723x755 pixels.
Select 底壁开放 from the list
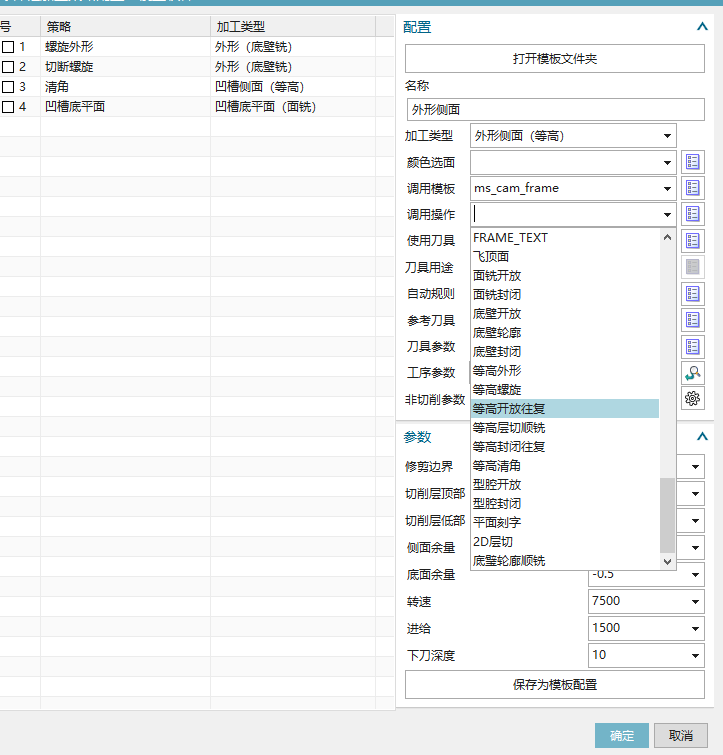click(x=565, y=314)
